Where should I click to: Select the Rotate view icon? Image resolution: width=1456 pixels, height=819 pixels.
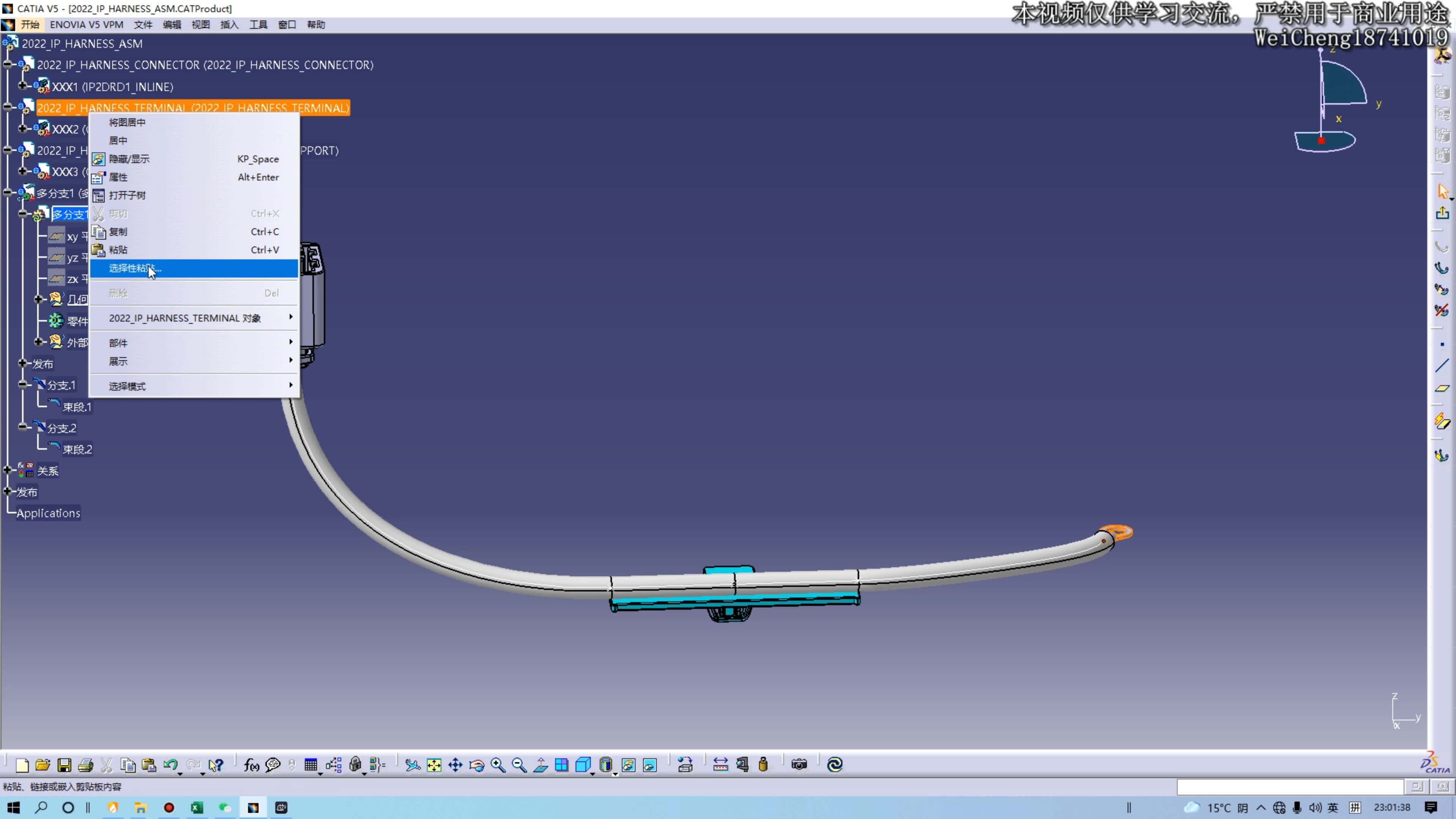(x=477, y=765)
